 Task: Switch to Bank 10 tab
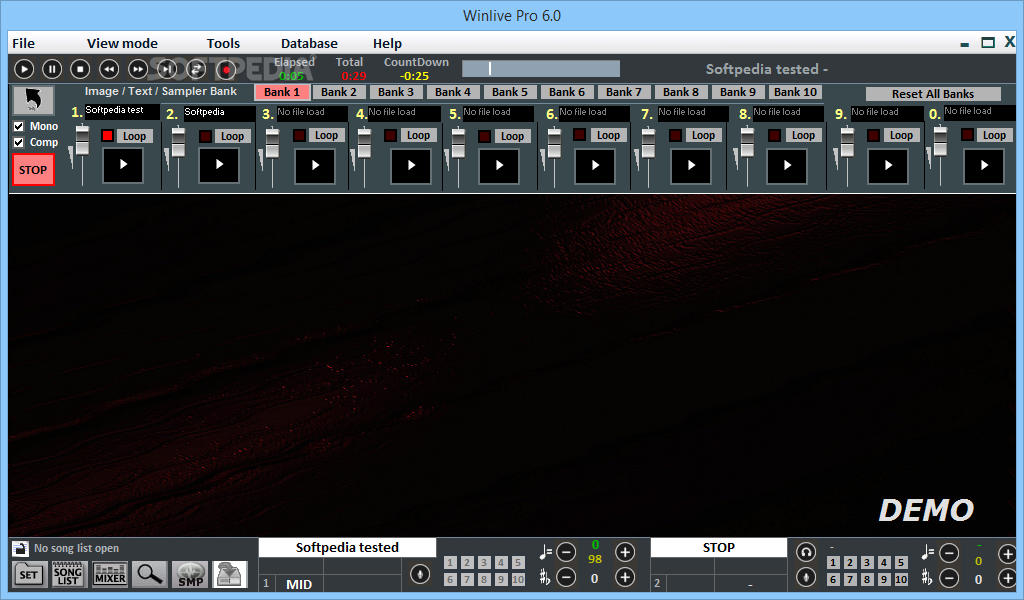[x=795, y=92]
